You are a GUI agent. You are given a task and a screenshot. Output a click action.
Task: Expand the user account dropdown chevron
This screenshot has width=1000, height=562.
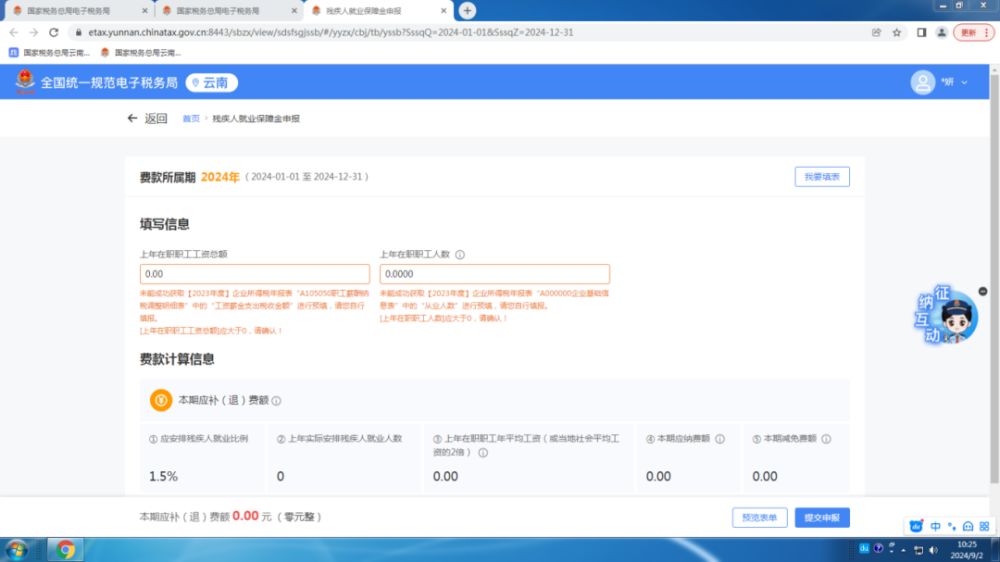(964, 83)
